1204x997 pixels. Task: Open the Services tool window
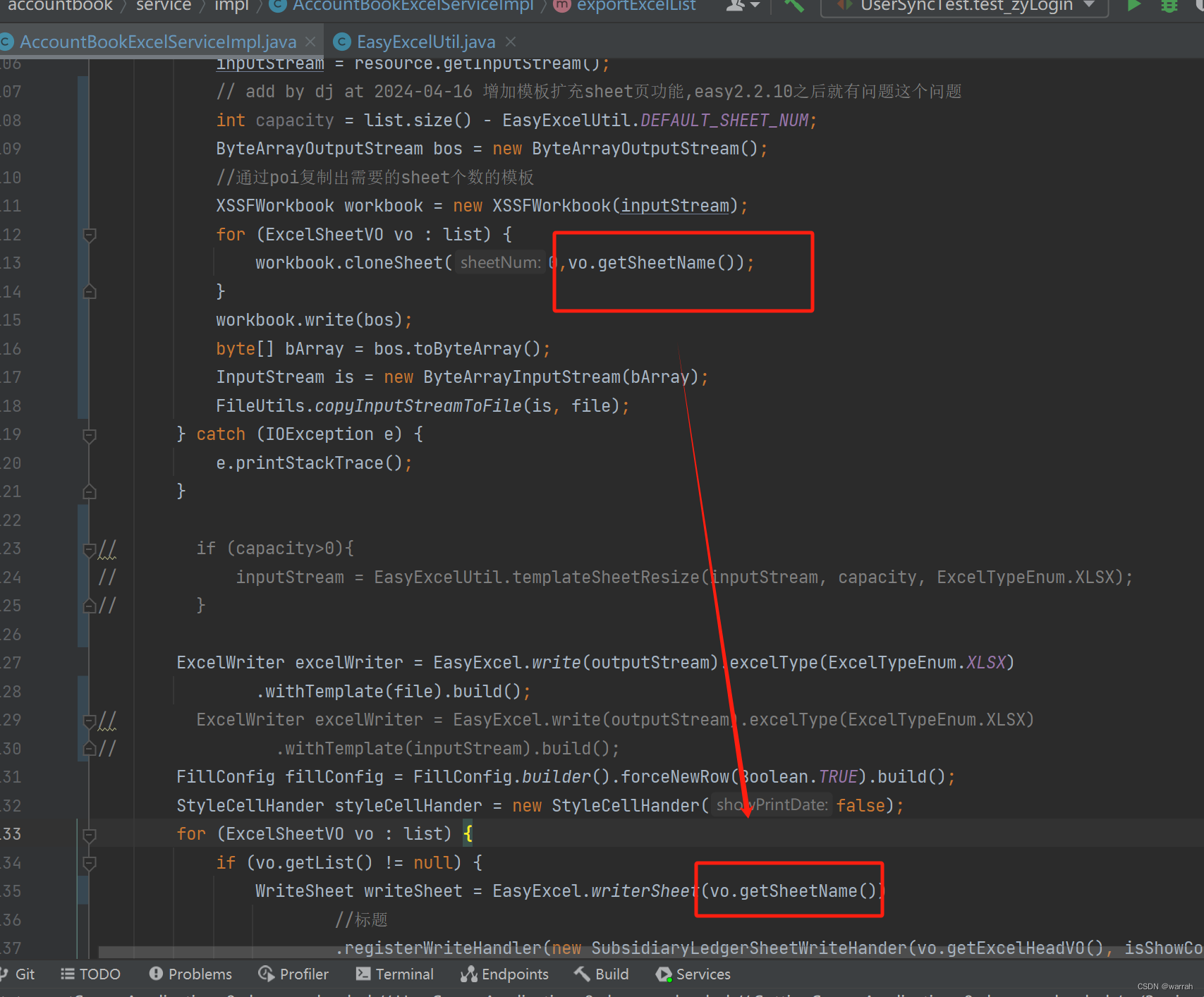(x=693, y=974)
